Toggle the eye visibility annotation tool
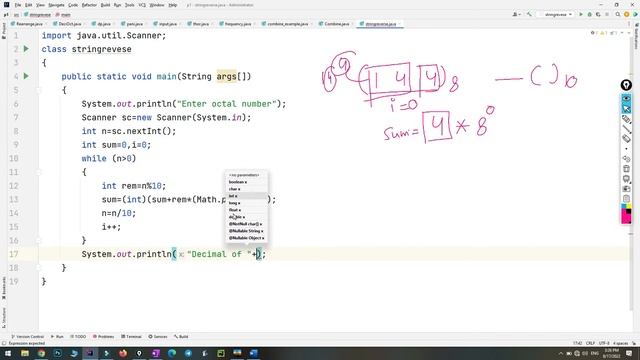Viewport: 640px width, 360px height. click(x=626, y=99)
